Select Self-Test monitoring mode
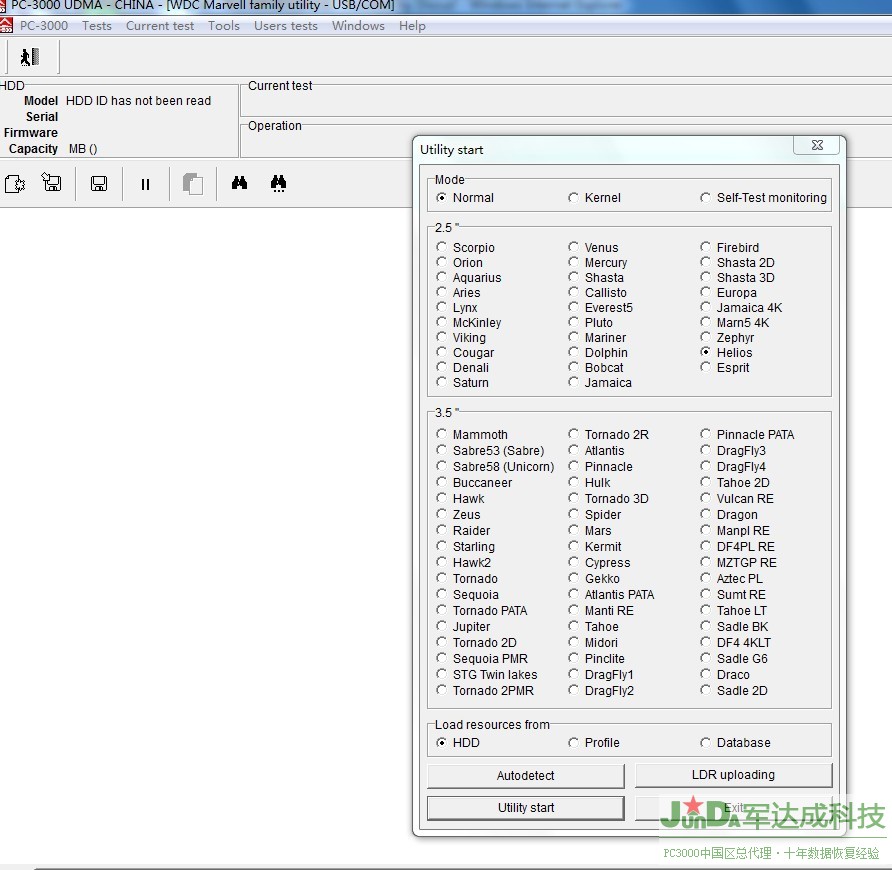This screenshot has width=892, height=870. tap(705, 197)
